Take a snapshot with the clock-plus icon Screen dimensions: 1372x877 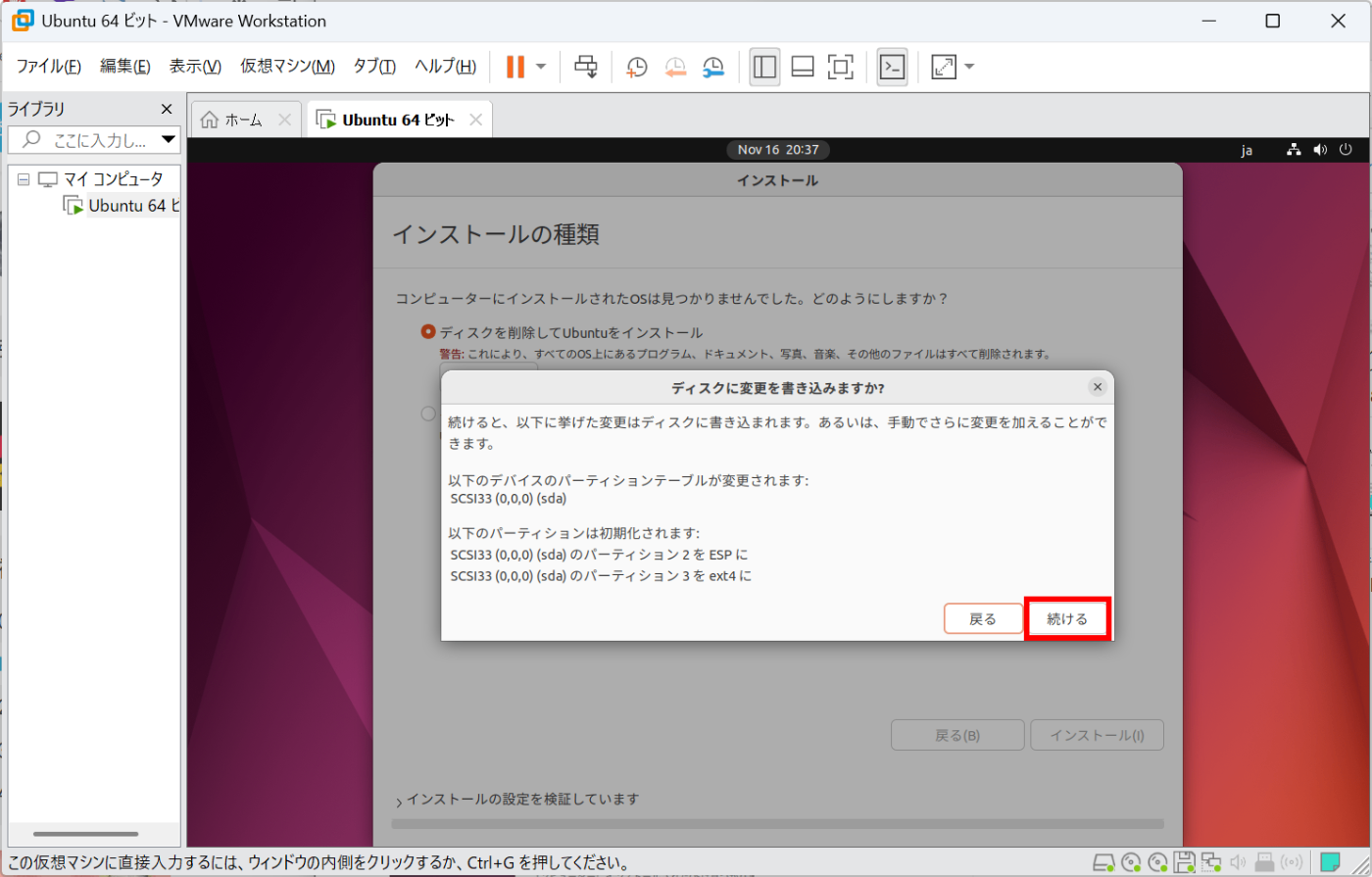pos(637,67)
